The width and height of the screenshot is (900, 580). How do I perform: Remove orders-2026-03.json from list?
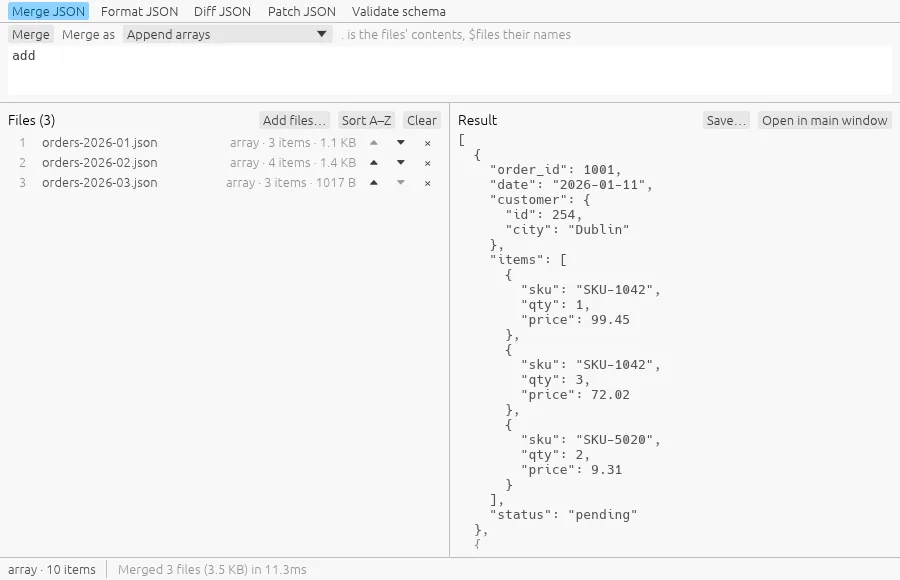click(x=428, y=183)
